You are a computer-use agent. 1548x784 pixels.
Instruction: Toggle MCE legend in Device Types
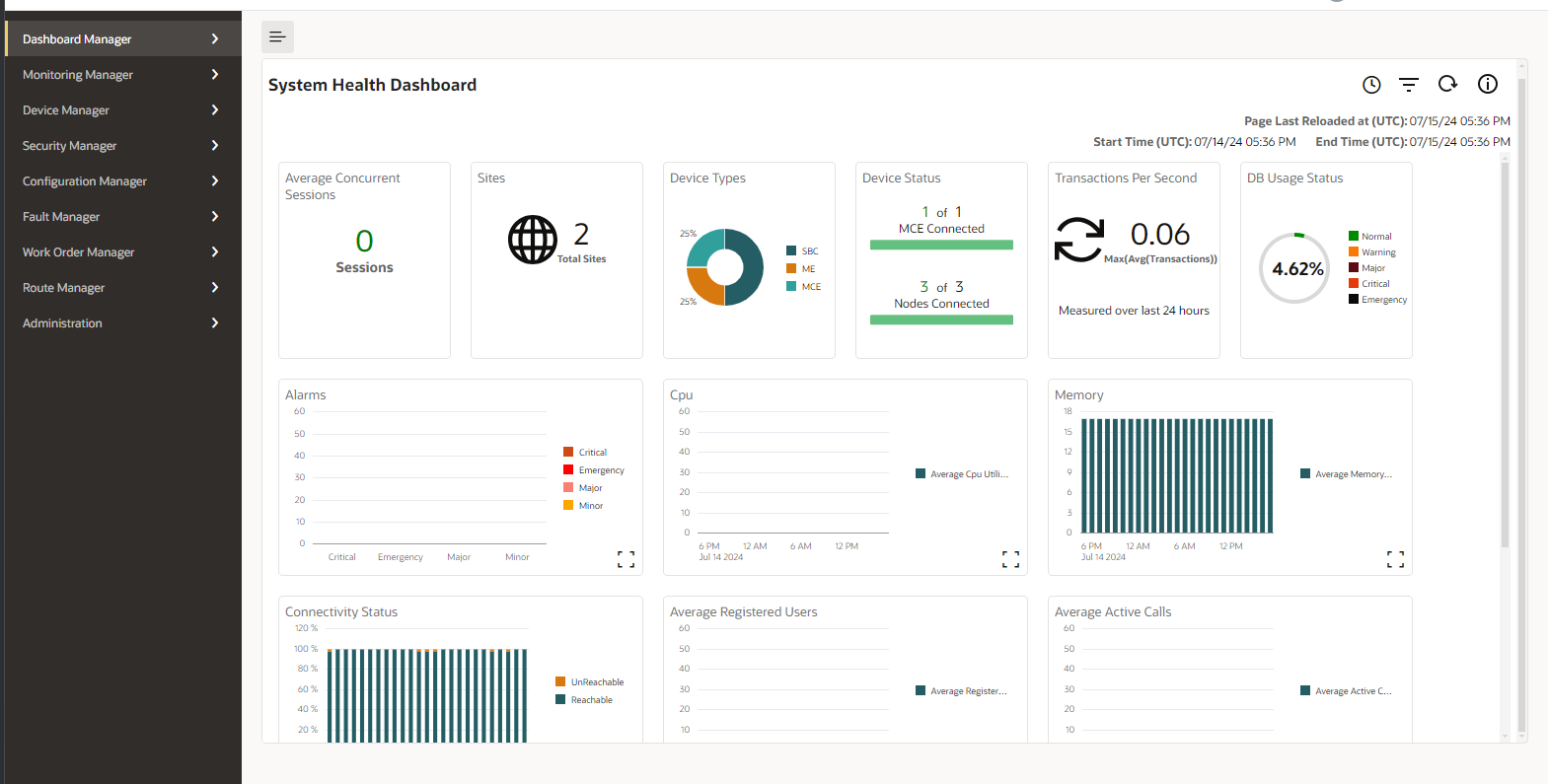pos(803,286)
